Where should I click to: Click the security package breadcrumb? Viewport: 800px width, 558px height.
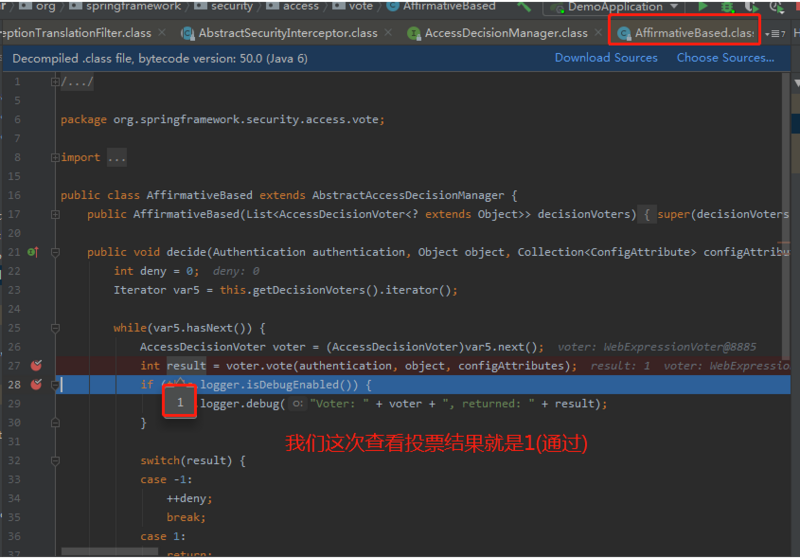[224, 6]
